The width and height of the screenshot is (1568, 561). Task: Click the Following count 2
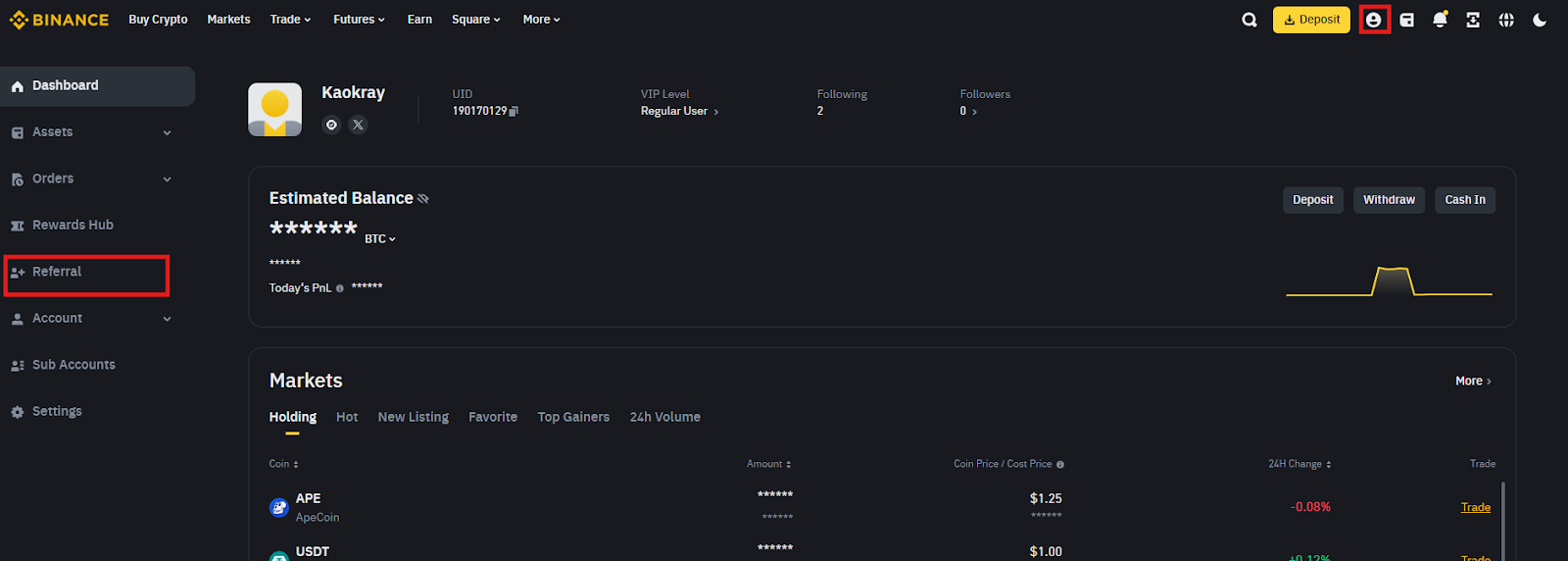(x=820, y=112)
